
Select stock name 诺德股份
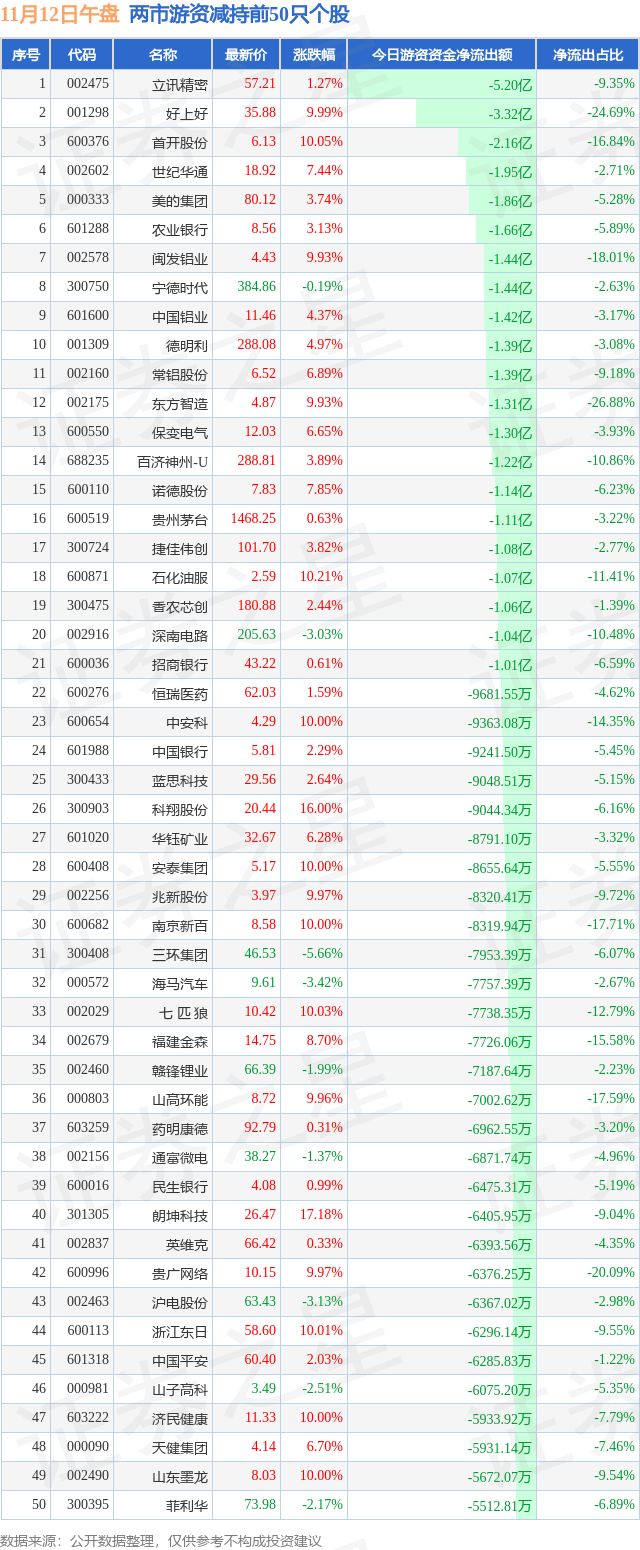(x=180, y=491)
